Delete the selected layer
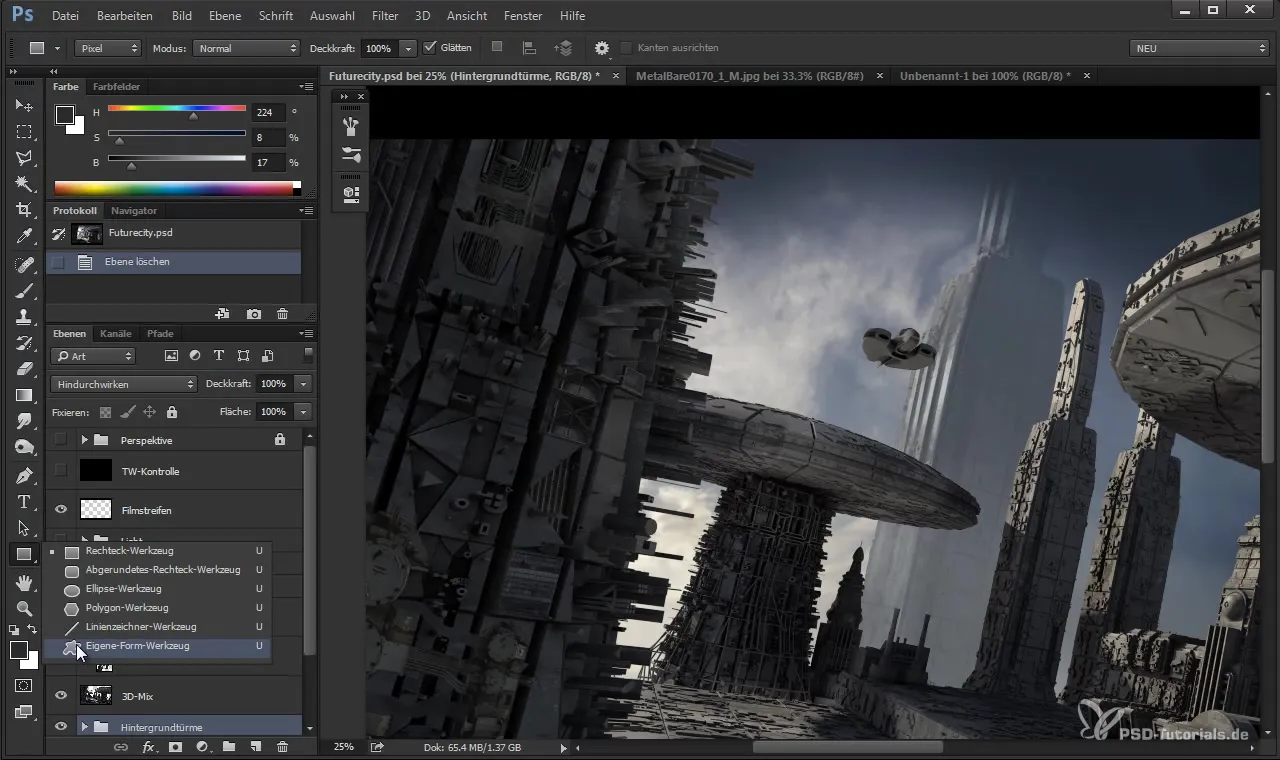 coord(282,747)
